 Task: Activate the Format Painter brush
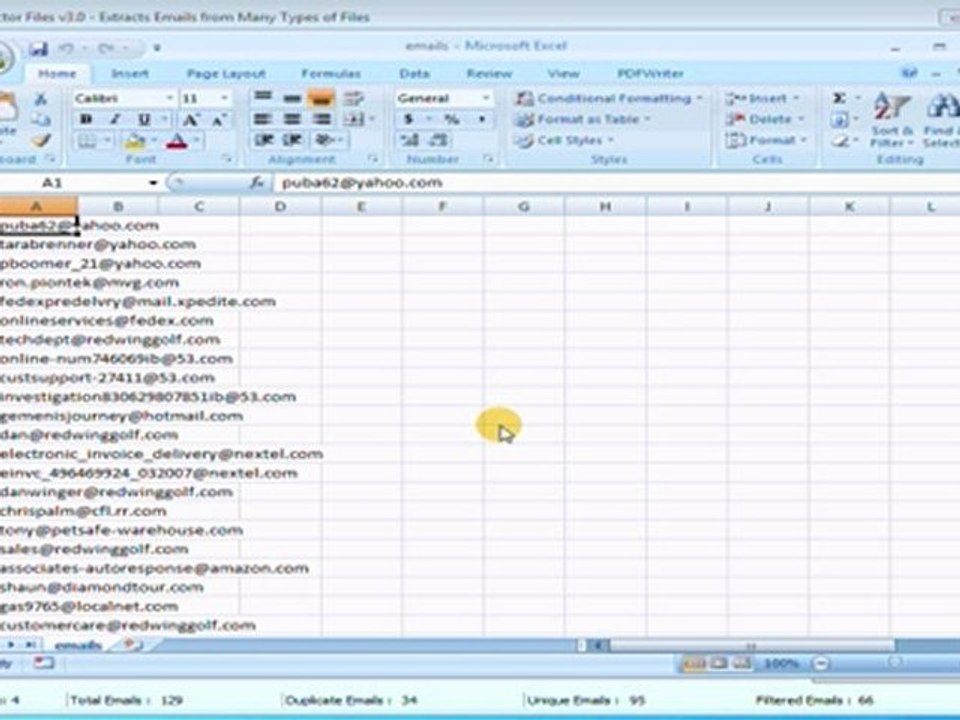click(x=40, y=140)
